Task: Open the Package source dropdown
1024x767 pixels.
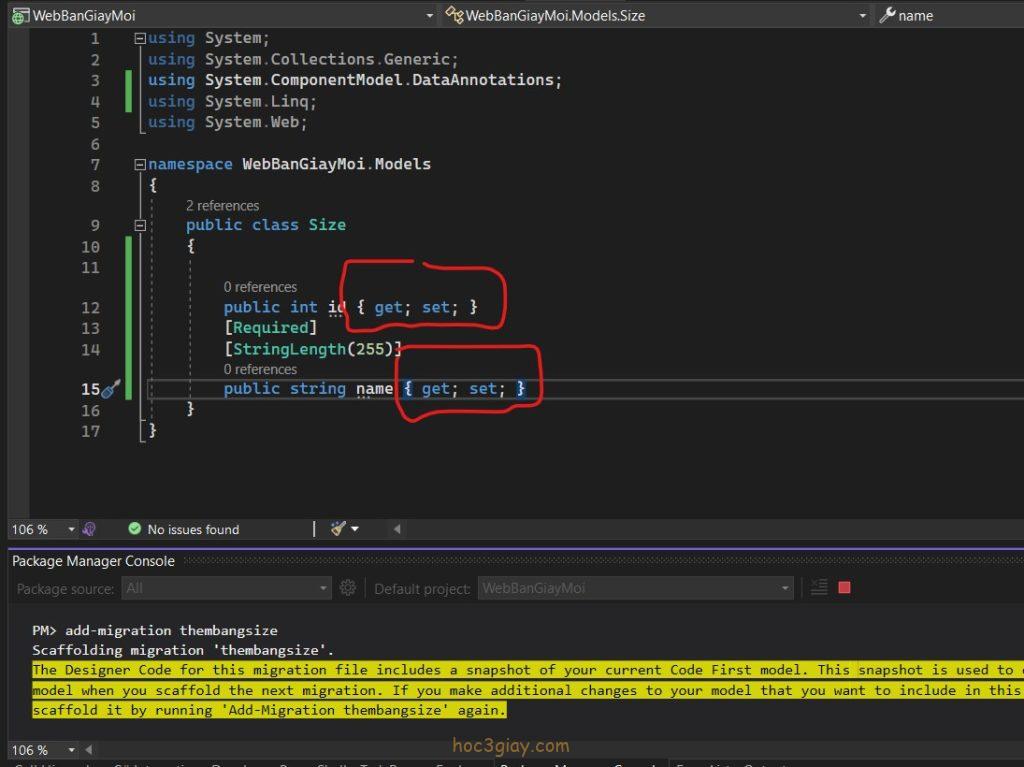Action: pos(323,588)
